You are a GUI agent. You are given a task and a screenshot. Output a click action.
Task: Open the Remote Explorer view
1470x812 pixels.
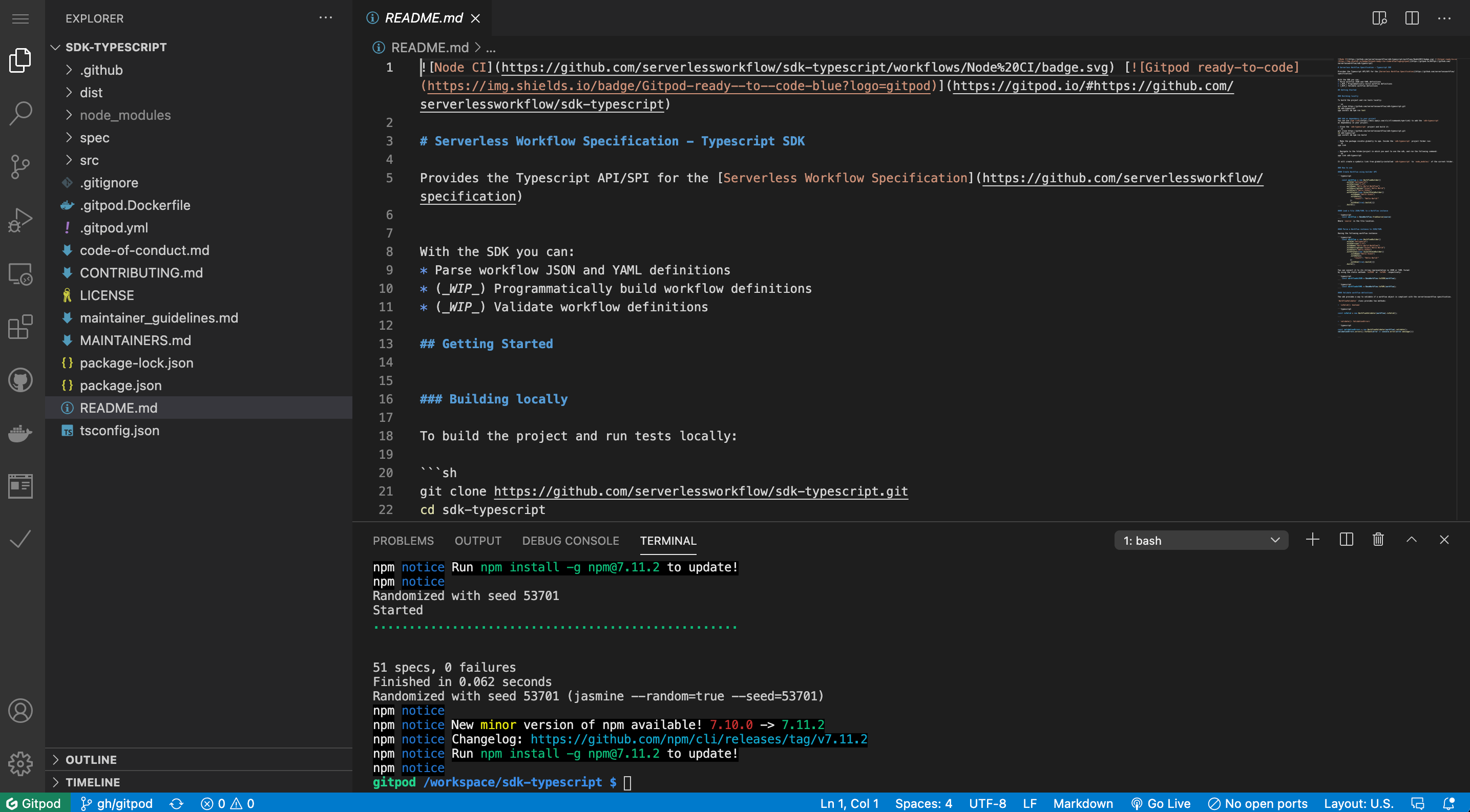coord(20,274)
